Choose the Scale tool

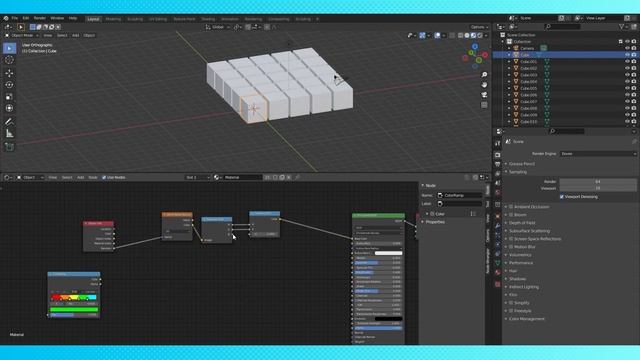[9, 97]
